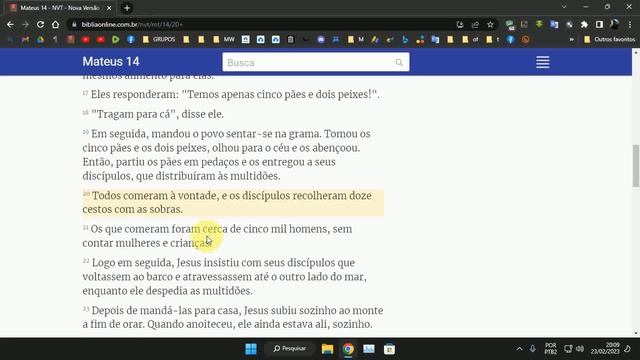Click the verse 'Em seguida, mandou o povo'
Viewport: 640px width, 360px height.
227,155
